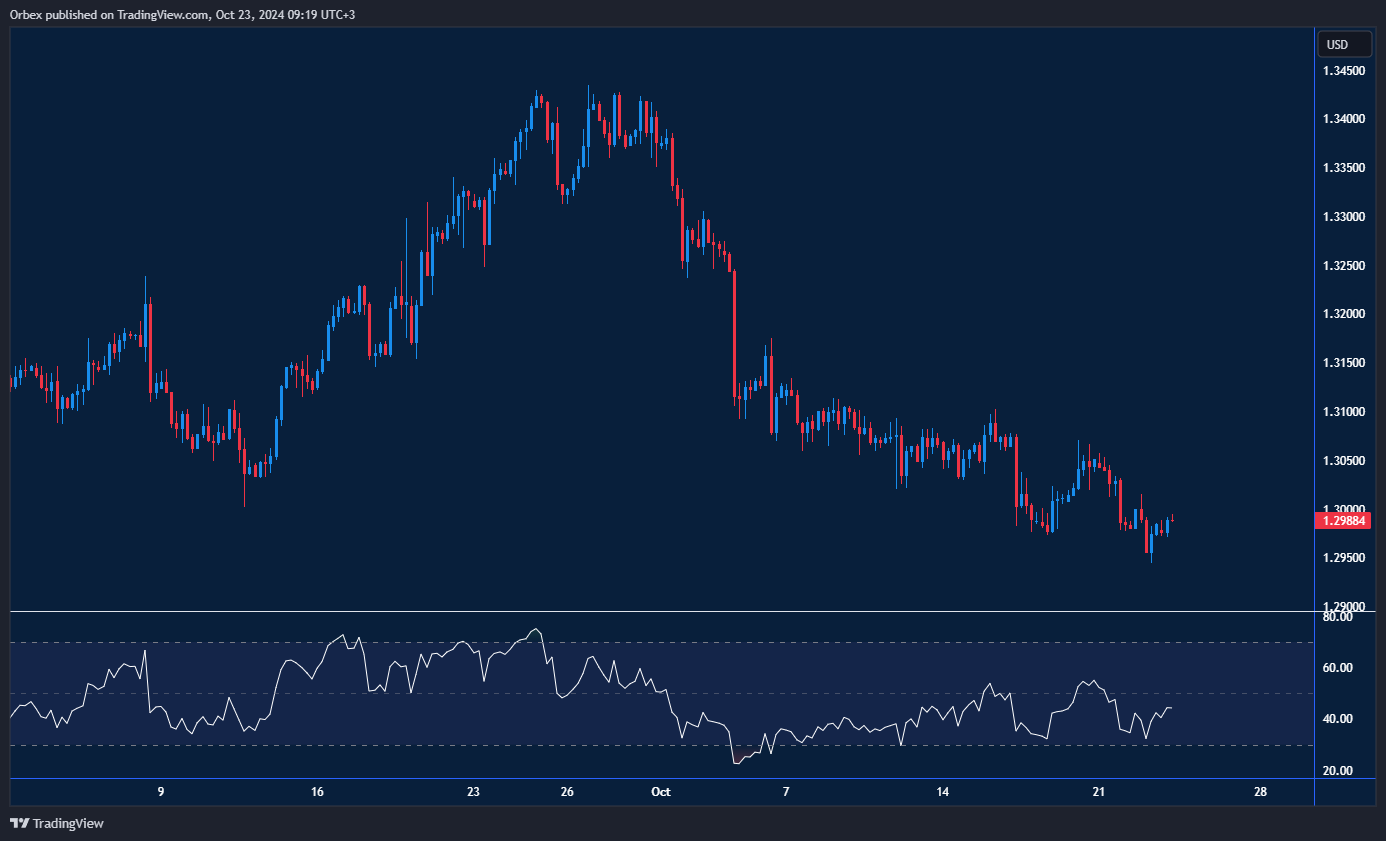The width and height of the screenshot is (1386, 841).
Task: Select the 1.32000 price axis label
Action: point(1344,314)
